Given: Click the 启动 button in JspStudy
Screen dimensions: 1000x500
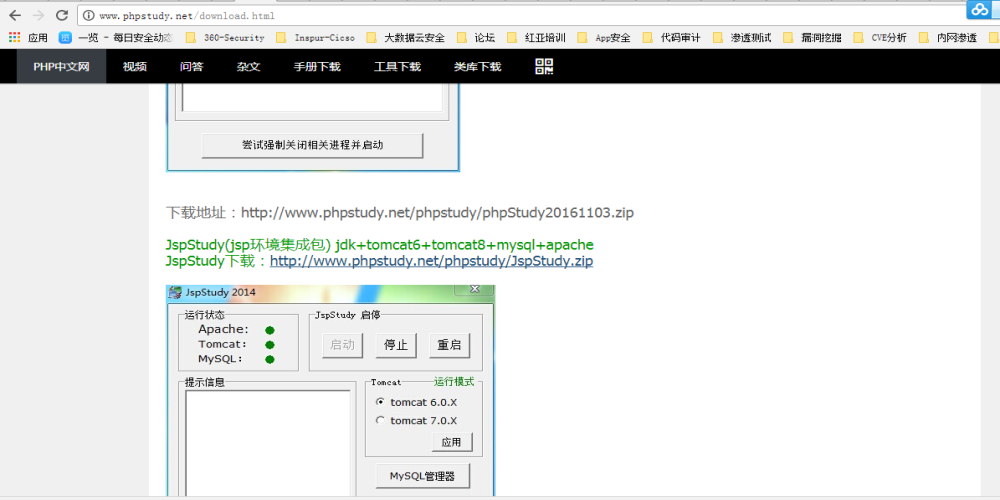Looking at the screenshot, I should coord(342,346).
